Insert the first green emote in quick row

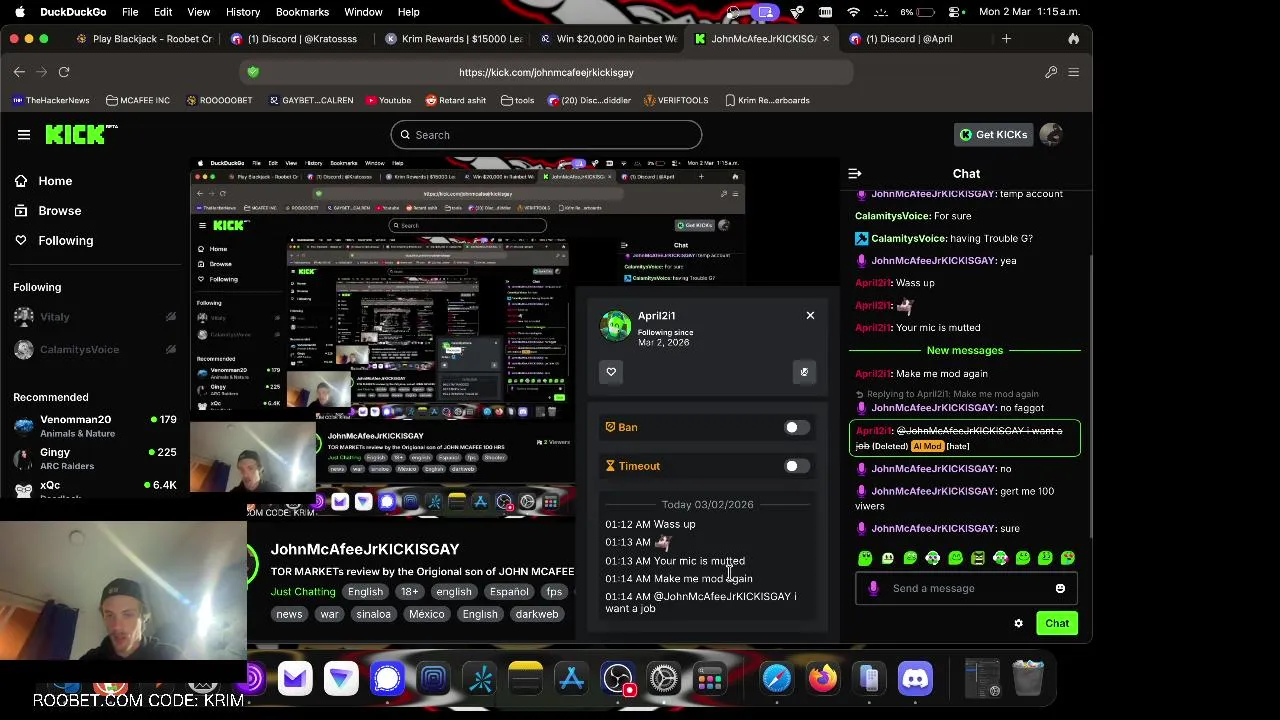coord(865,558)
